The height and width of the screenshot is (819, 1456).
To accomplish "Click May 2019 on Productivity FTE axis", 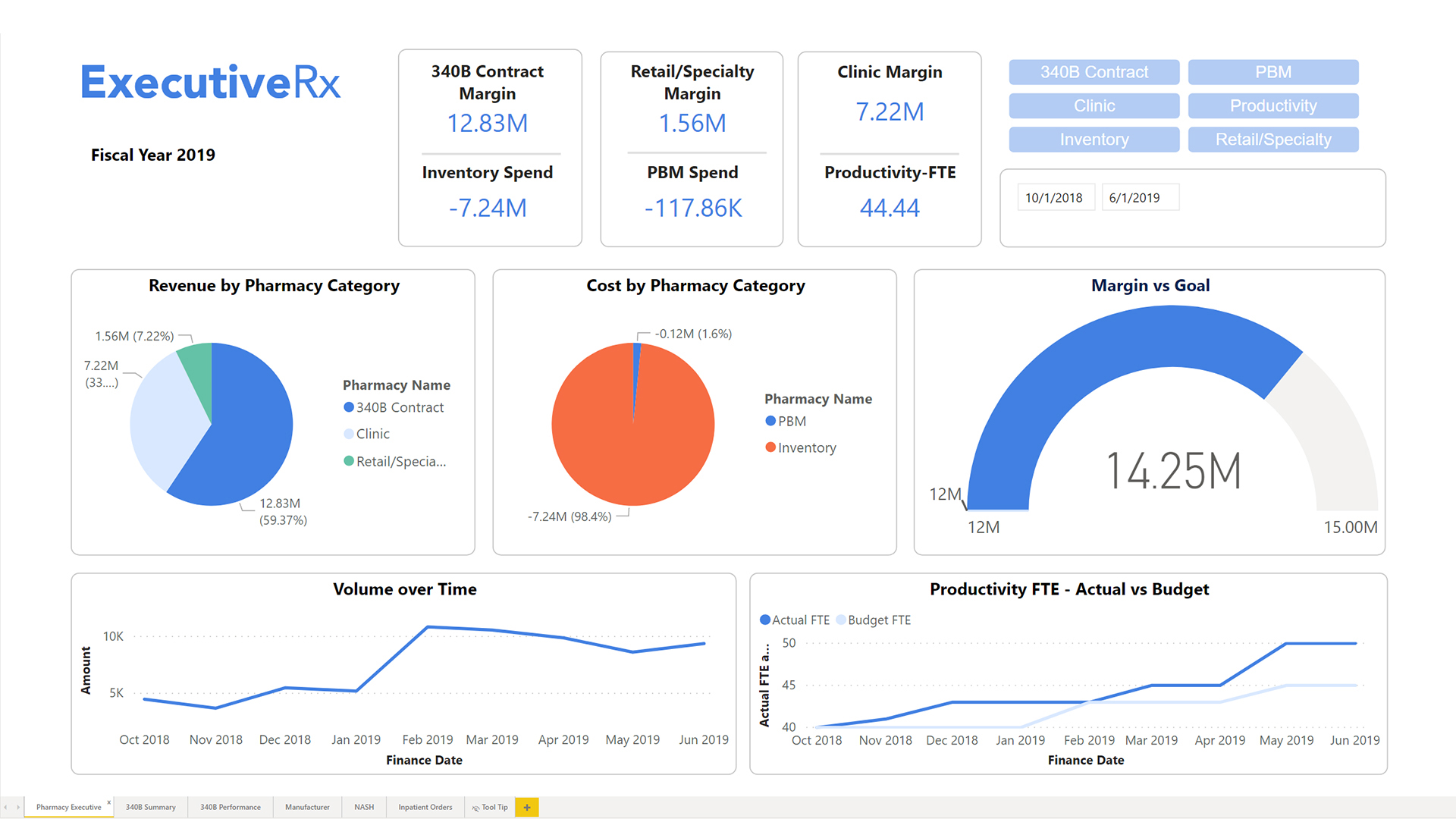I will [1286, 740].
